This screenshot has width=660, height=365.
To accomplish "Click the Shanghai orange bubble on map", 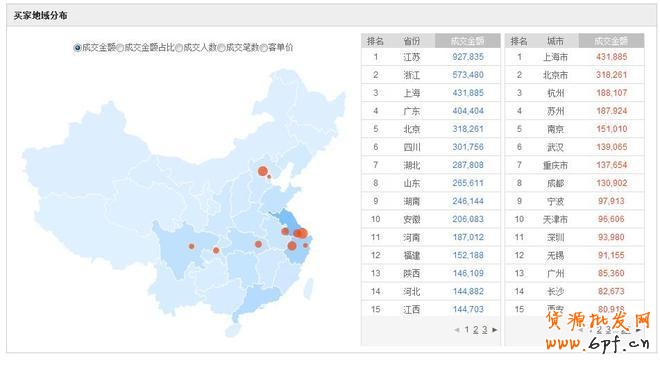I will point(301,233).
